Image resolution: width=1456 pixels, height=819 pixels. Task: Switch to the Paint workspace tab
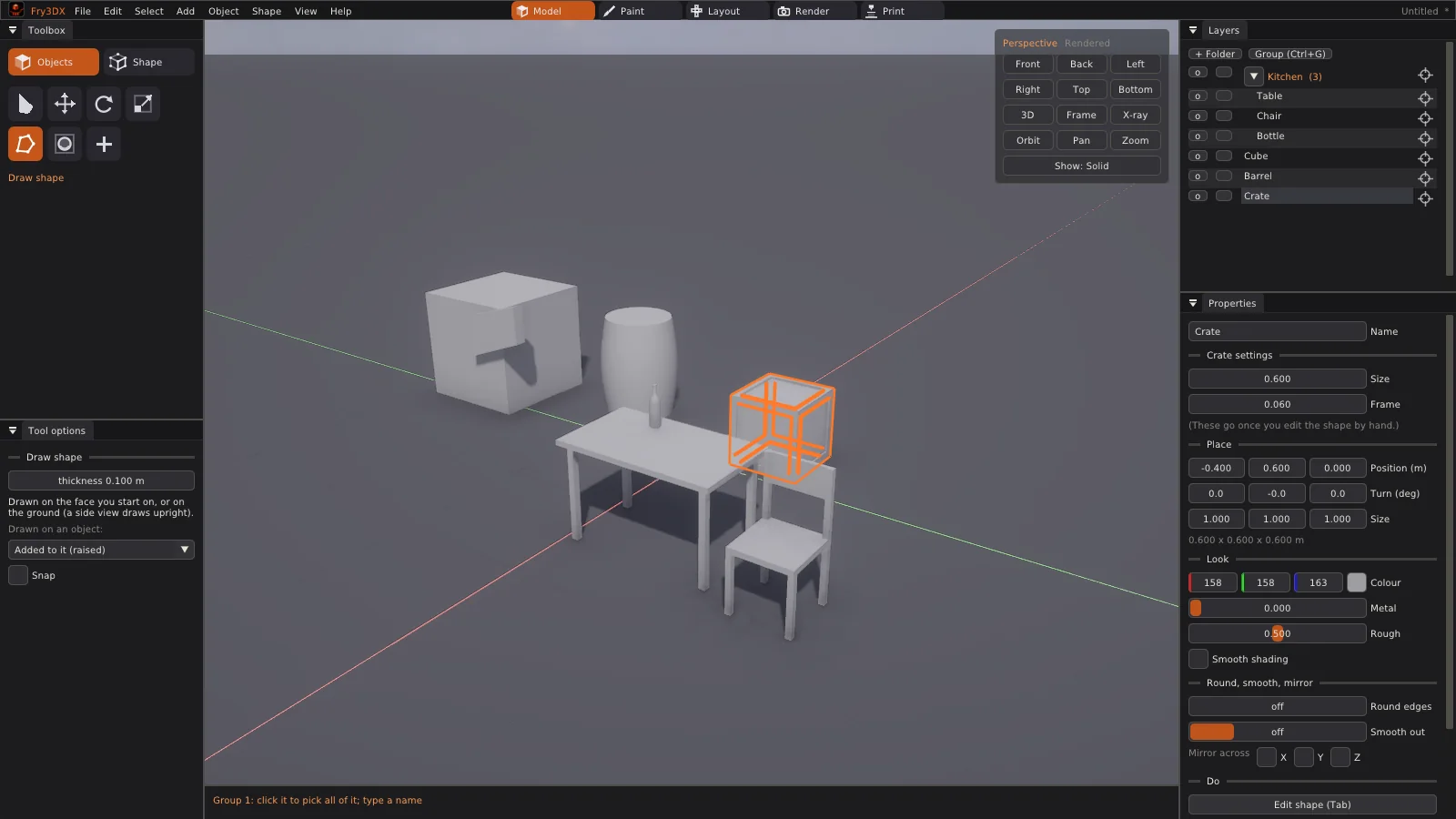[639, 11]
